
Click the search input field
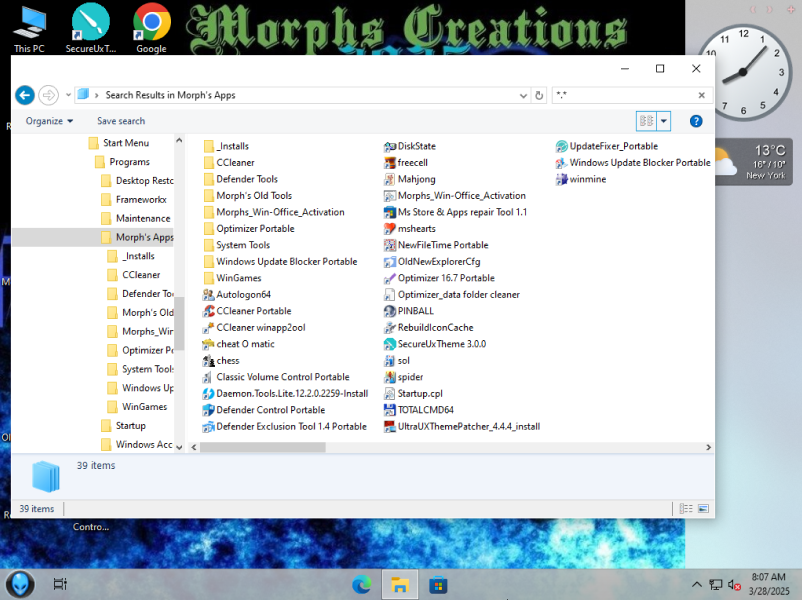[624, 95]
